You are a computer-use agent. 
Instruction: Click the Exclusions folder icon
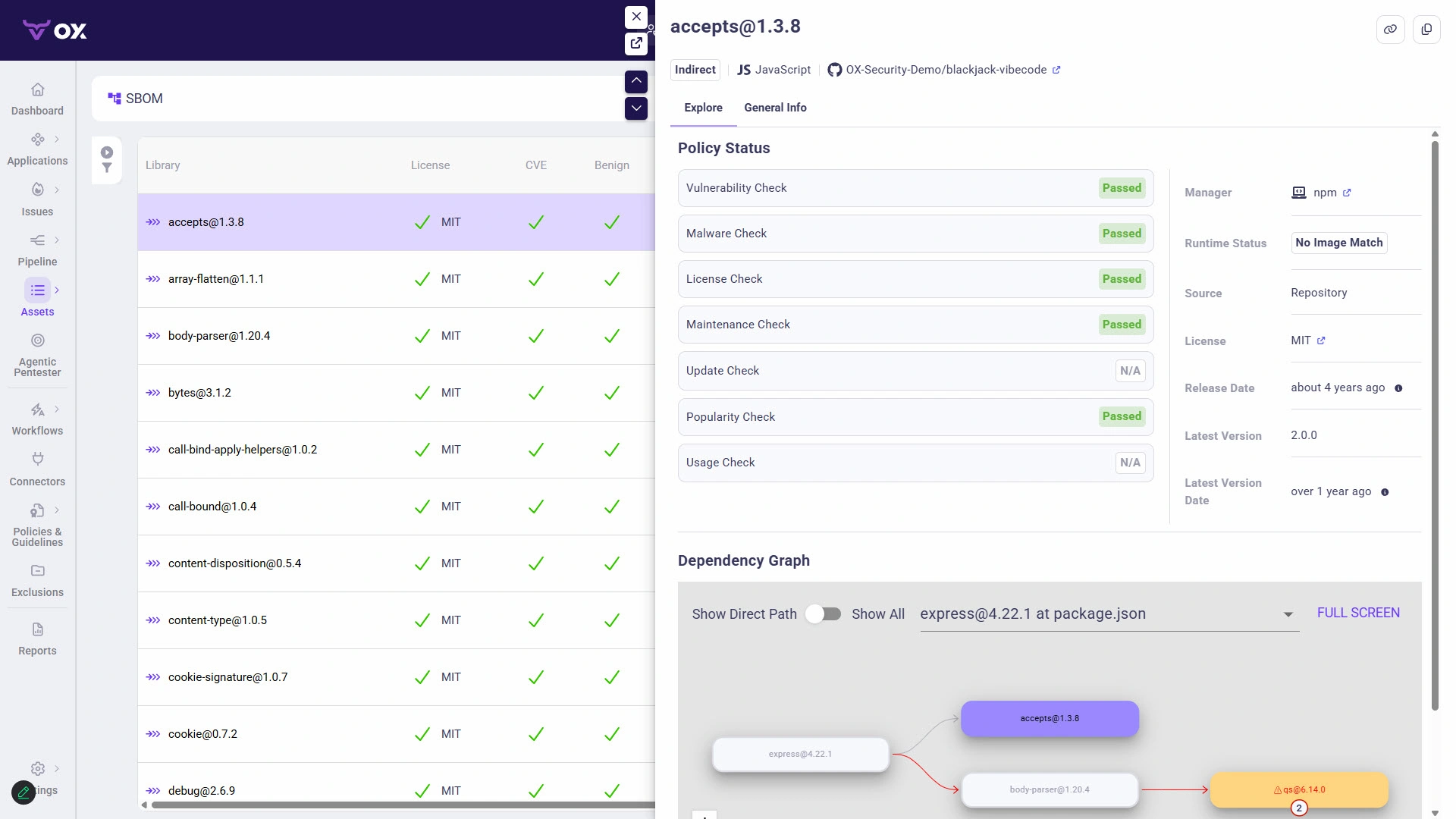37,570
